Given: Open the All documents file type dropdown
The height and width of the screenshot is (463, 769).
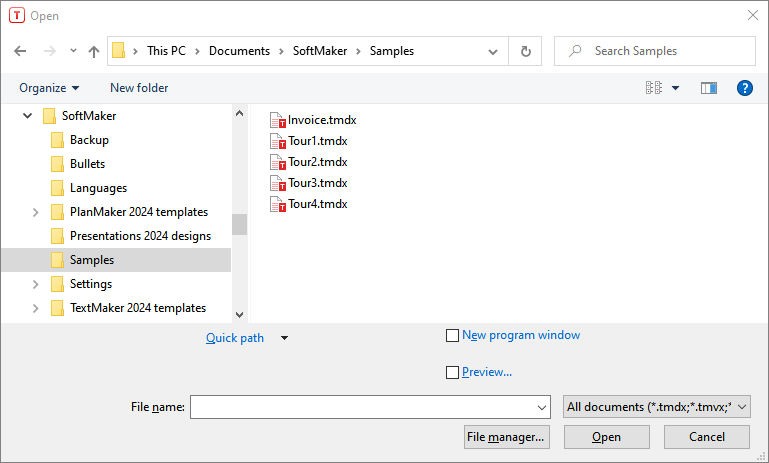Looking at the screenshot, I should (657, 408).
